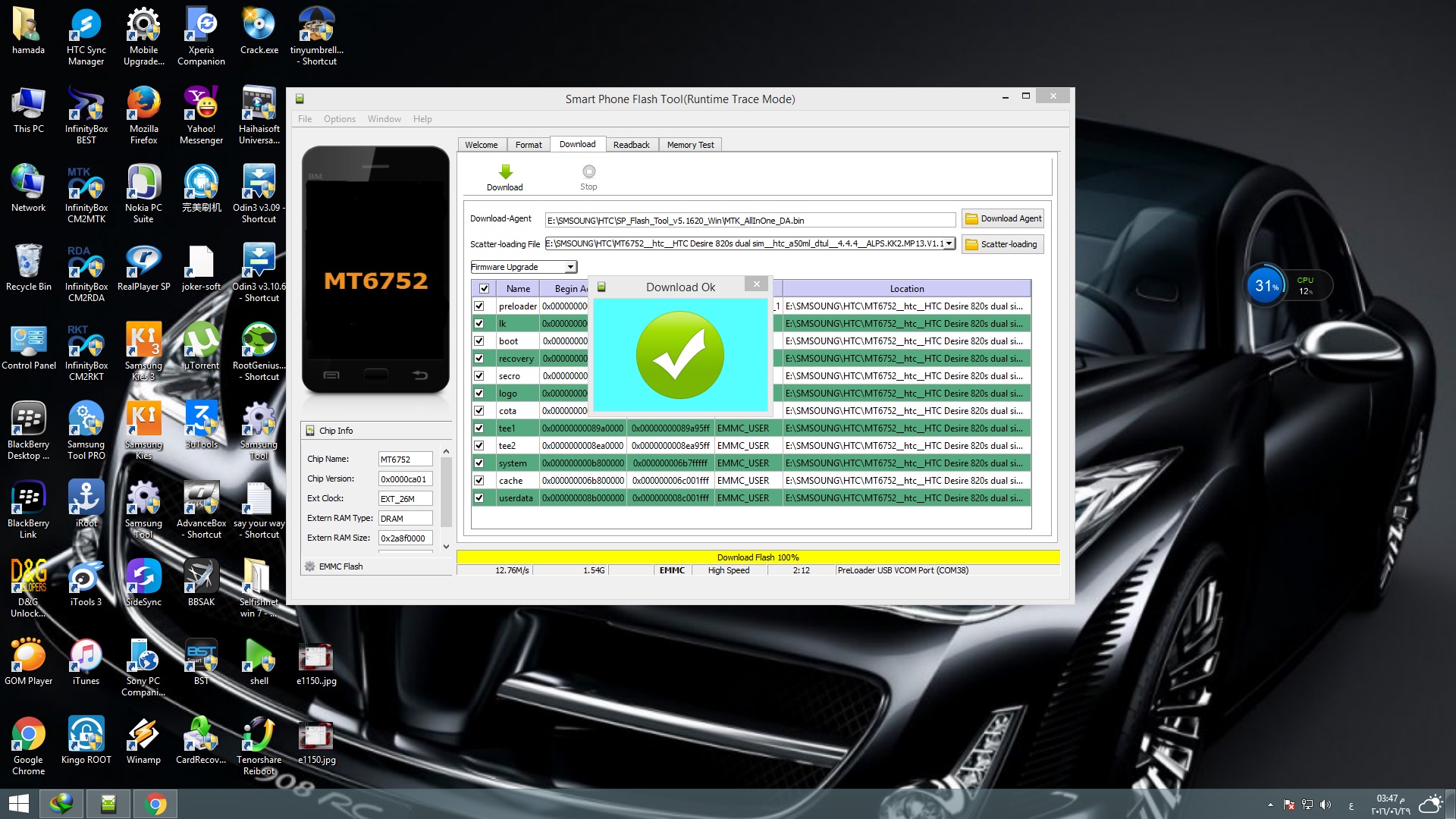Click the Windows Start button
The width and height of the screenshot is (1456, 819).
pos(19,804)
